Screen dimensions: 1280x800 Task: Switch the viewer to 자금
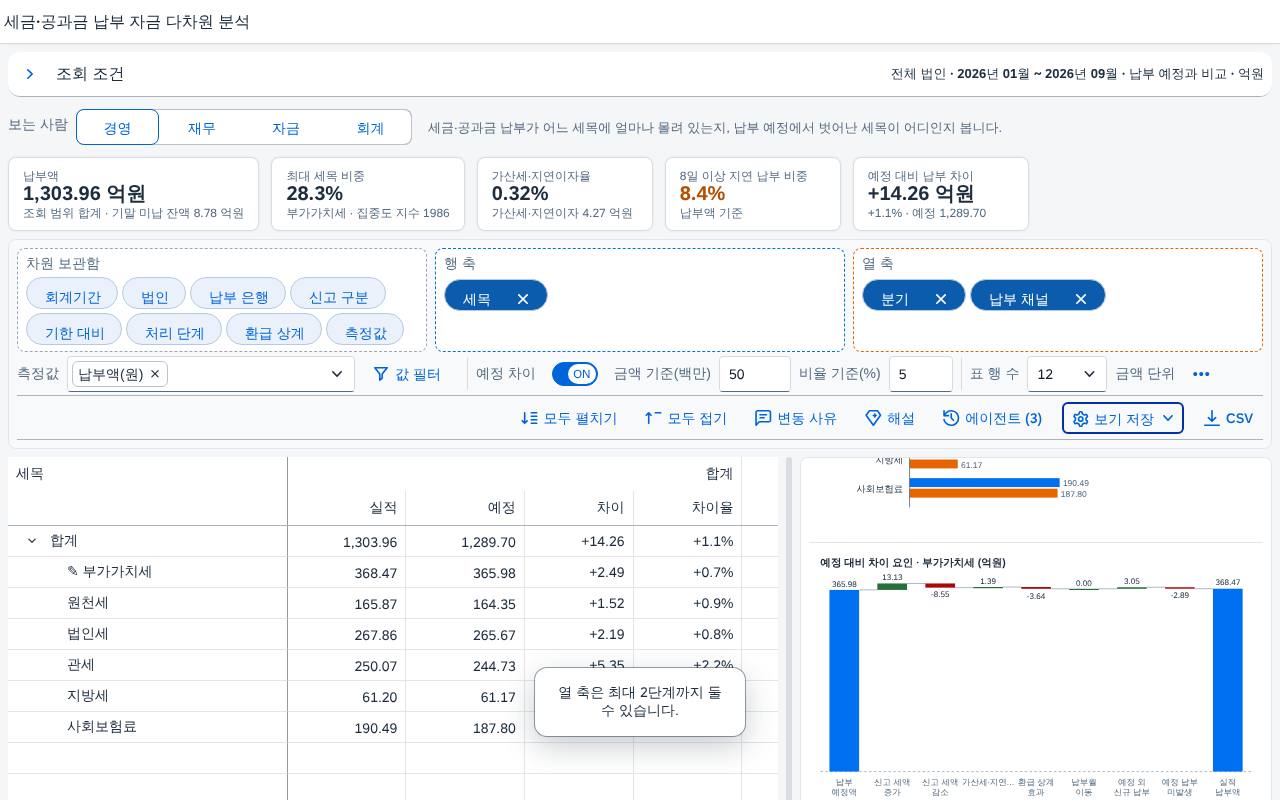click(x=286, y=127)
